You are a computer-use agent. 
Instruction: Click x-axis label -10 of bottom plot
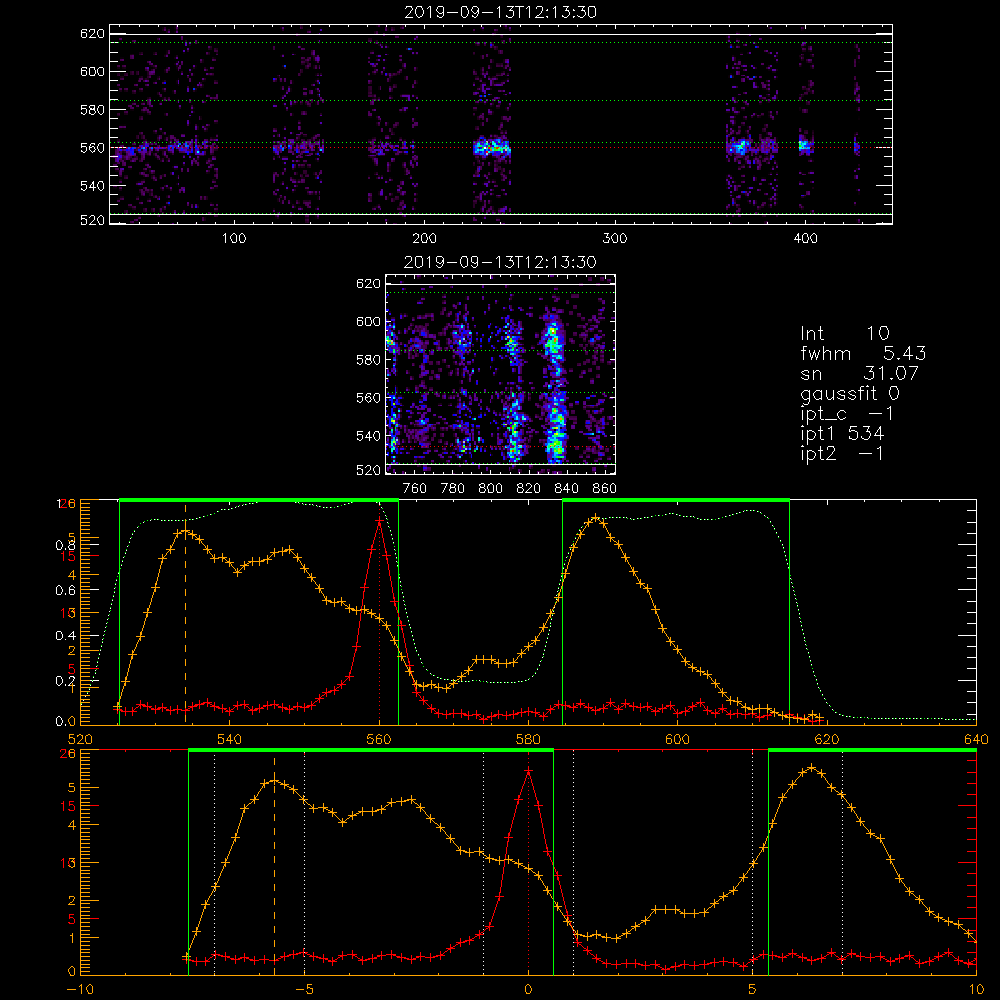[80, 990]
